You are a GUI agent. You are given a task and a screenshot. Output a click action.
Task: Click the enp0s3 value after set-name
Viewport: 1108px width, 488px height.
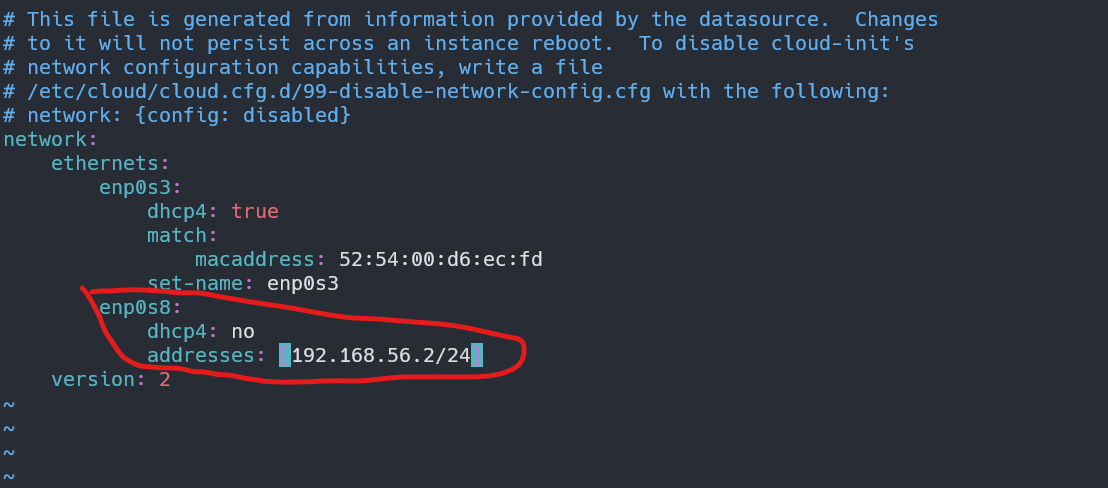pyautogui.click(x=302, y=283)
